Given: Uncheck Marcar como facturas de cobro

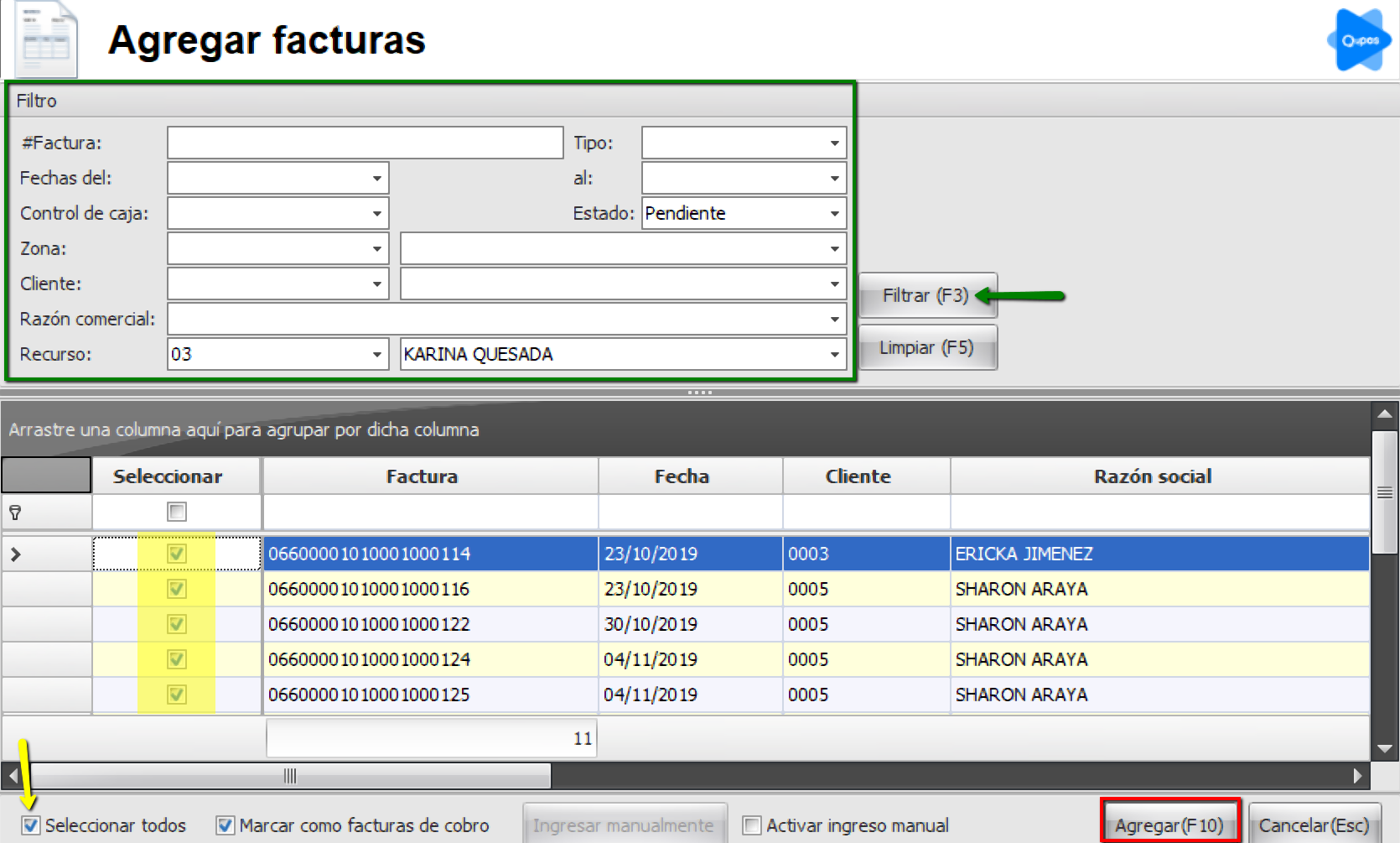Looking at the screenshot, I should 225,825.
